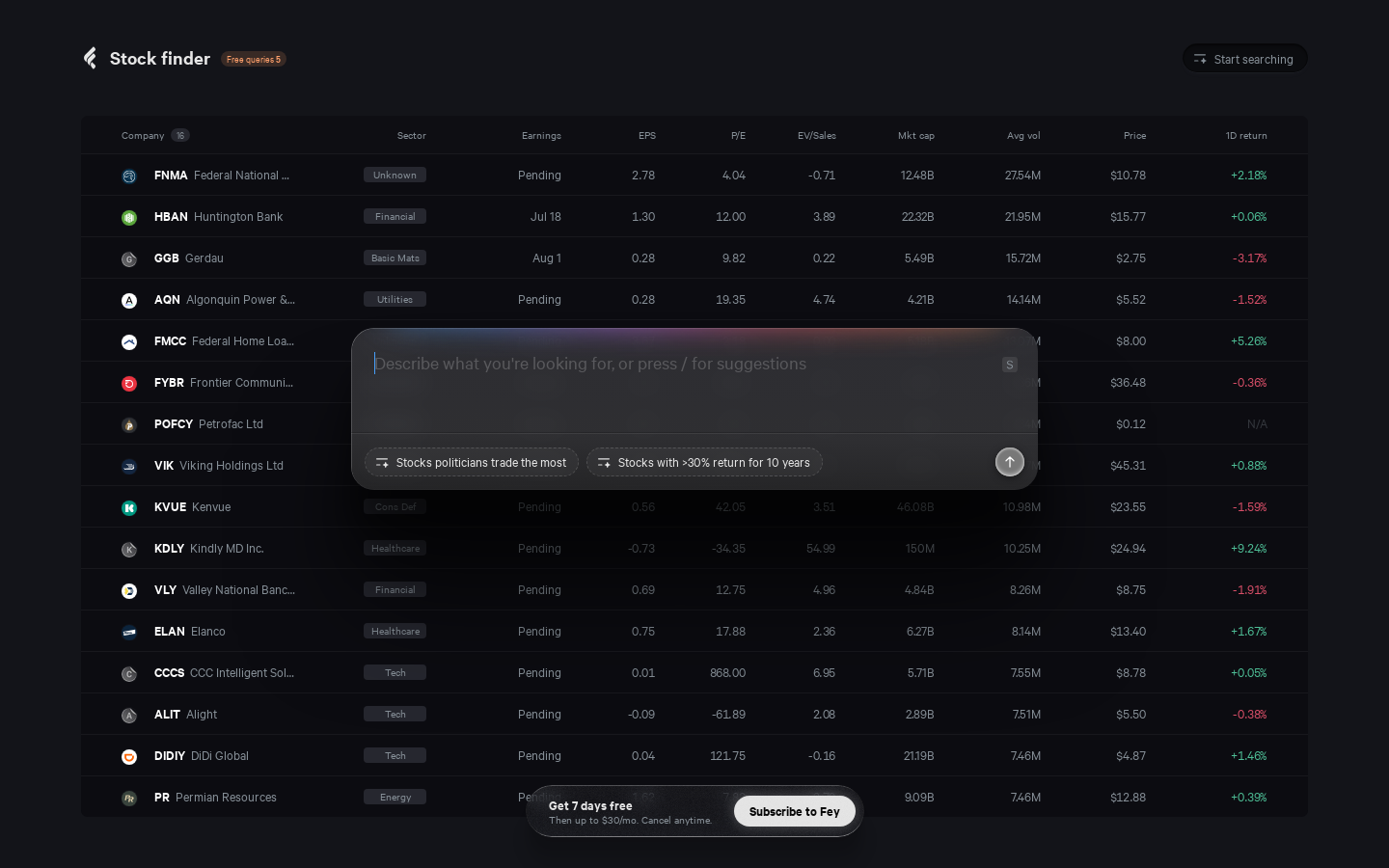Click the 868.00 P/E value for CCCS
1389x868 pixels.
coord(728,673)
